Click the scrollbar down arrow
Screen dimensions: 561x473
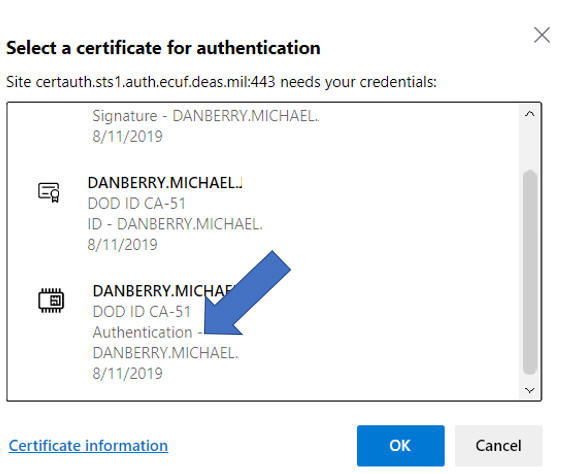[530, 390]
